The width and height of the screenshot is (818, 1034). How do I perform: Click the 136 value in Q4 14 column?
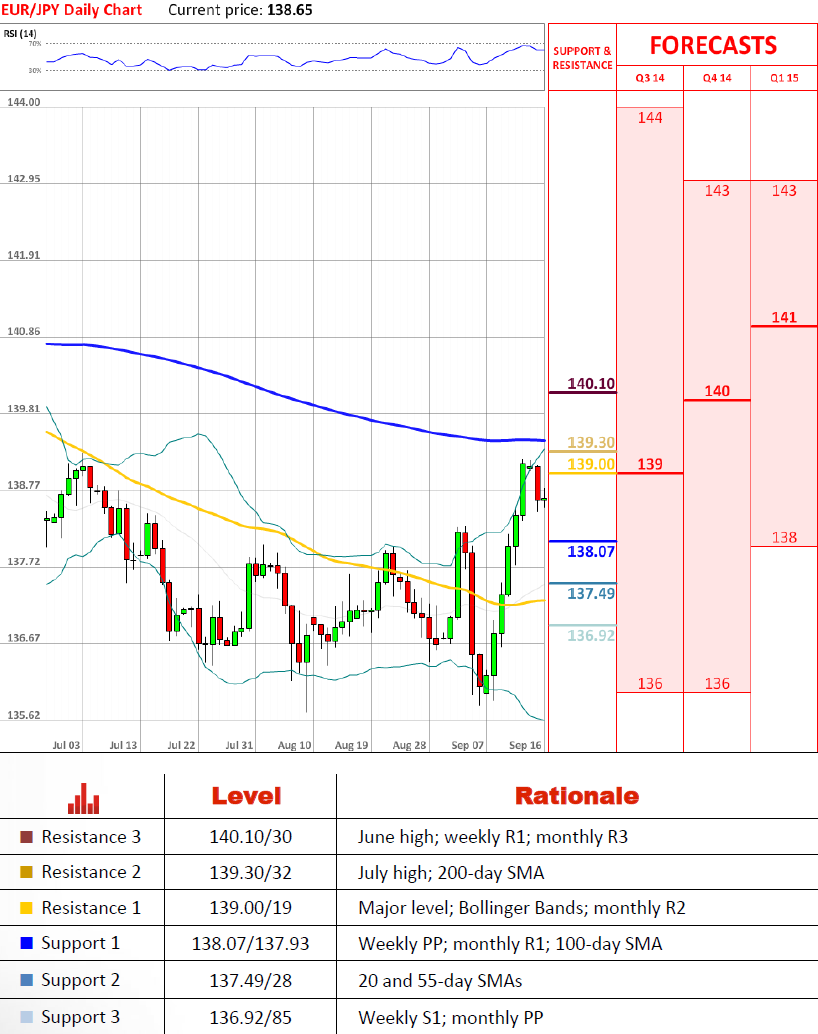pos(717,684)
